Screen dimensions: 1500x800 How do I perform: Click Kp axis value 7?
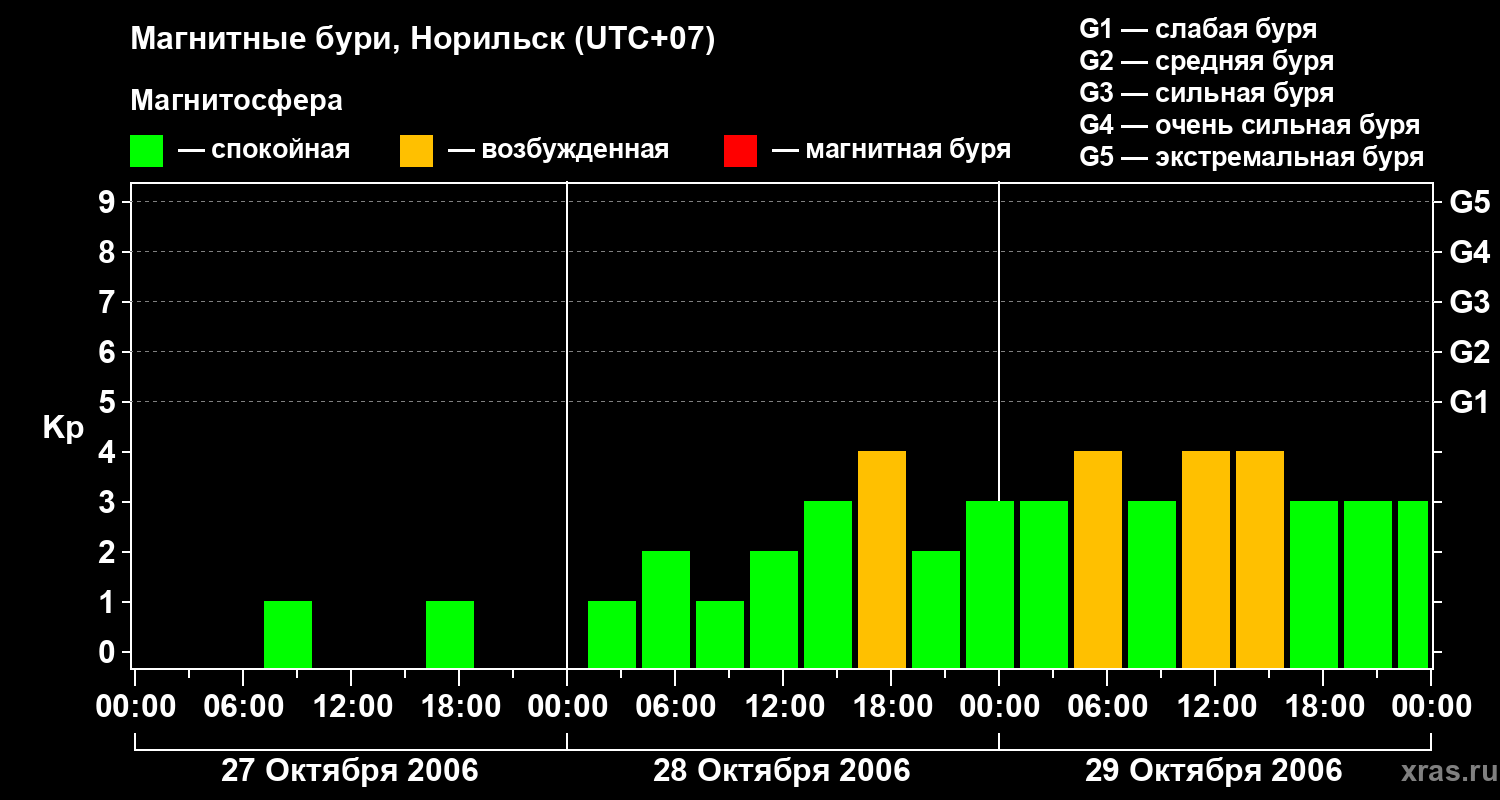click(109, 302)
